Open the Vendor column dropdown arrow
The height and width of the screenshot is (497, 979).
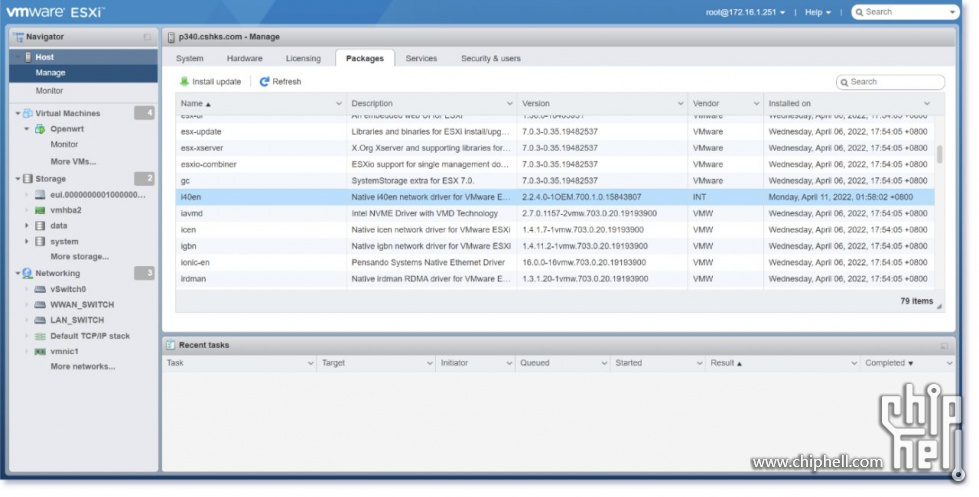756,104
